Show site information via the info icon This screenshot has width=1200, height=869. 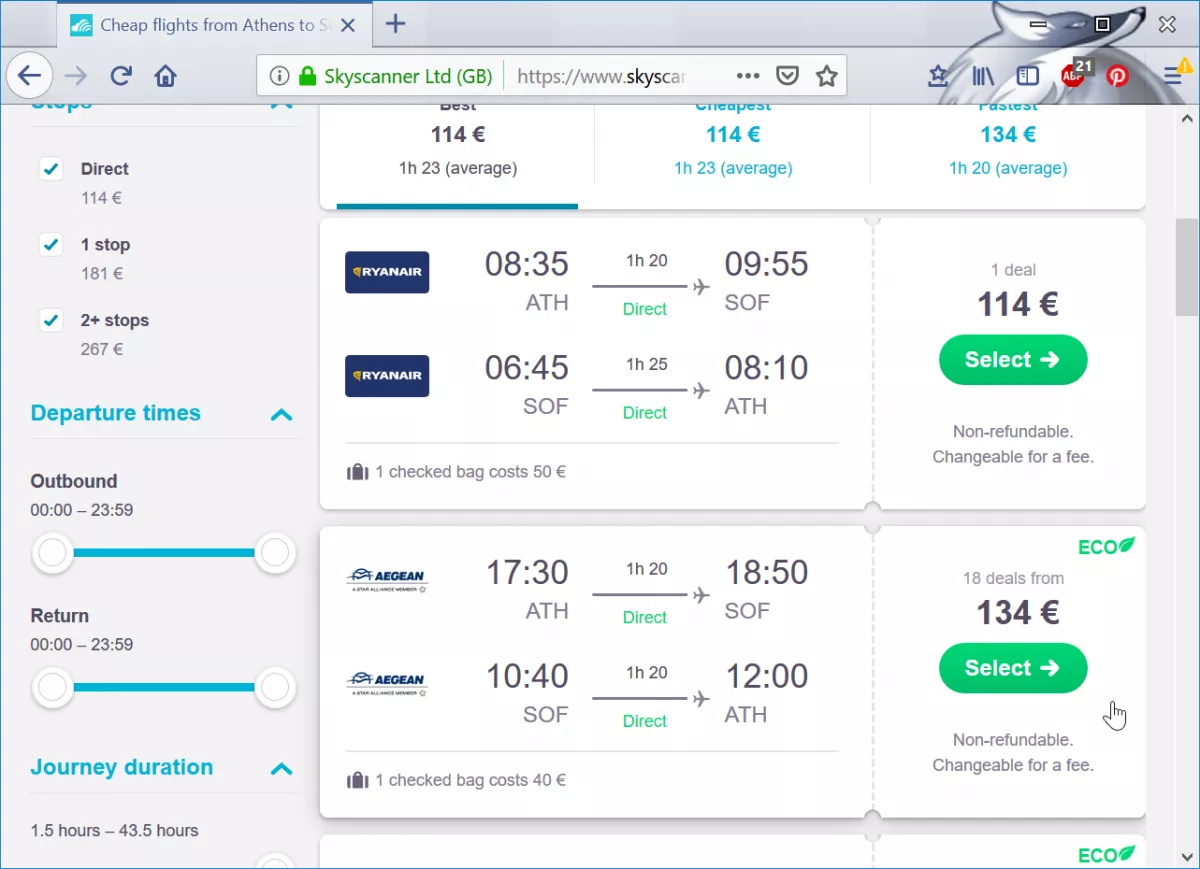[x=280, y=76]
